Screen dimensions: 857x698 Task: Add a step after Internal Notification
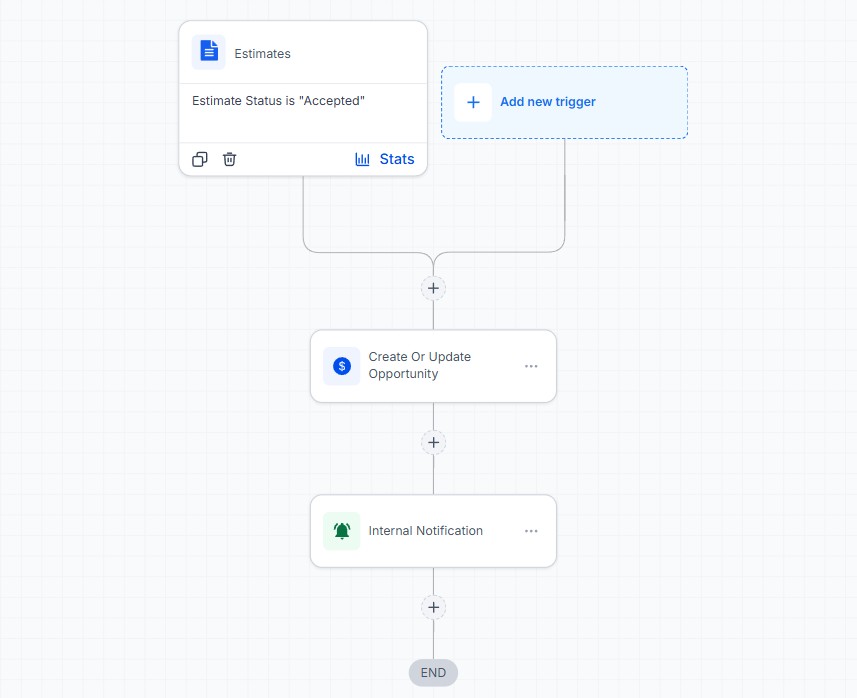pyautogui.click(x=433, y=607)
